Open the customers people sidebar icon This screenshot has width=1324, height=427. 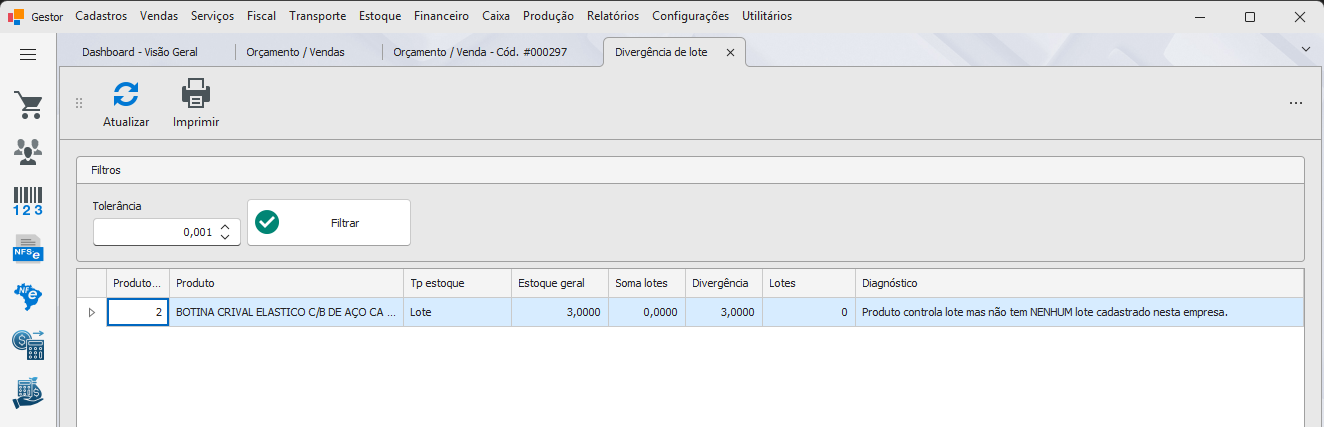(28, 151)
